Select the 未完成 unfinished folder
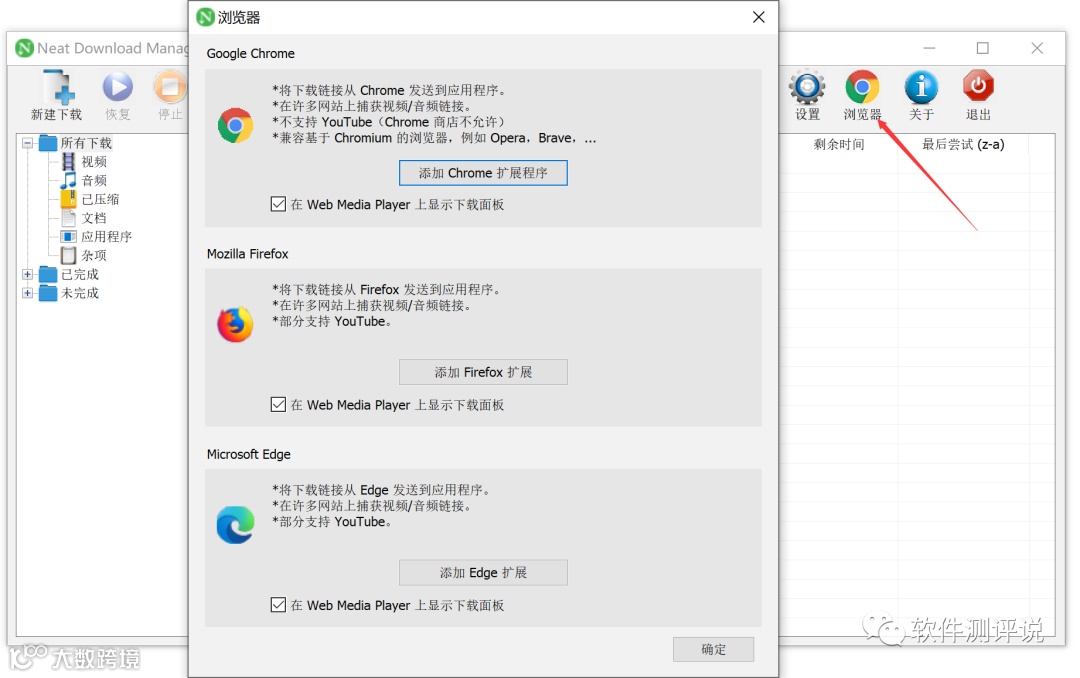This screenshot has width=1080, height=678. (79, 293)
